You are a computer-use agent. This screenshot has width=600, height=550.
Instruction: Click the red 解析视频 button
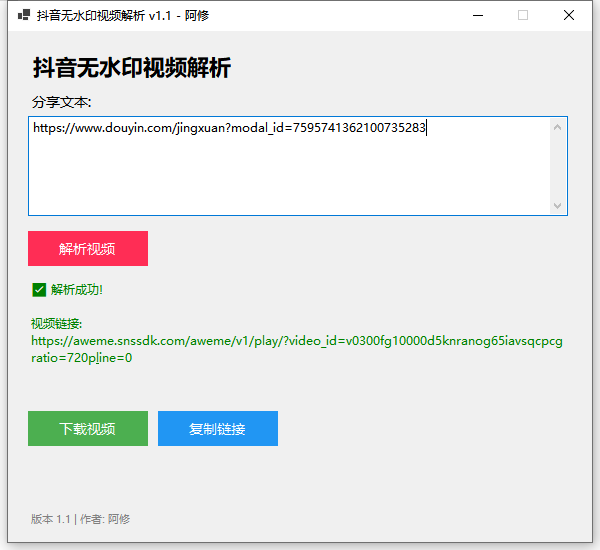88,248
